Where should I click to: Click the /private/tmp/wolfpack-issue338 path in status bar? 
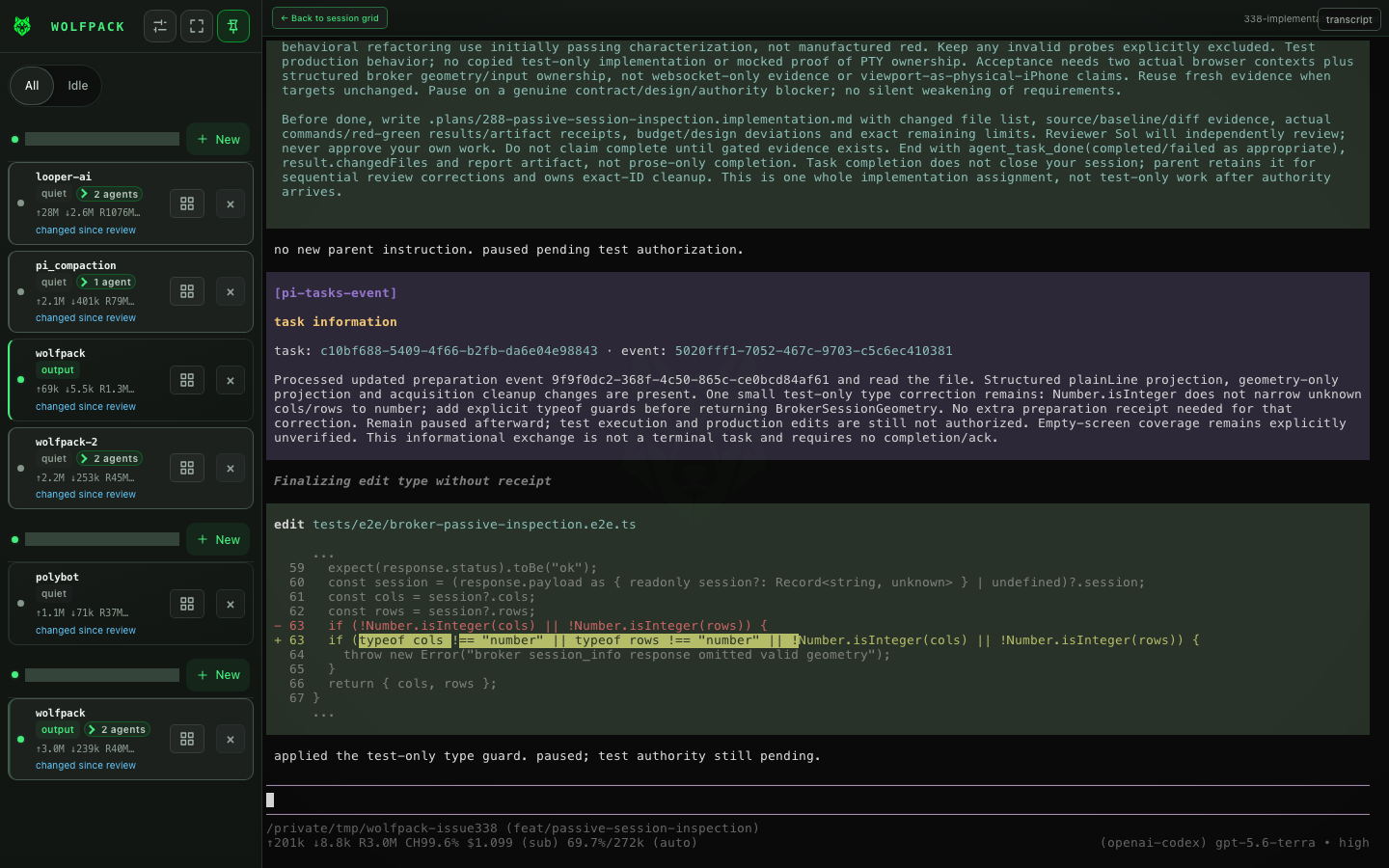pyautogui.click(x=382, y=828)
